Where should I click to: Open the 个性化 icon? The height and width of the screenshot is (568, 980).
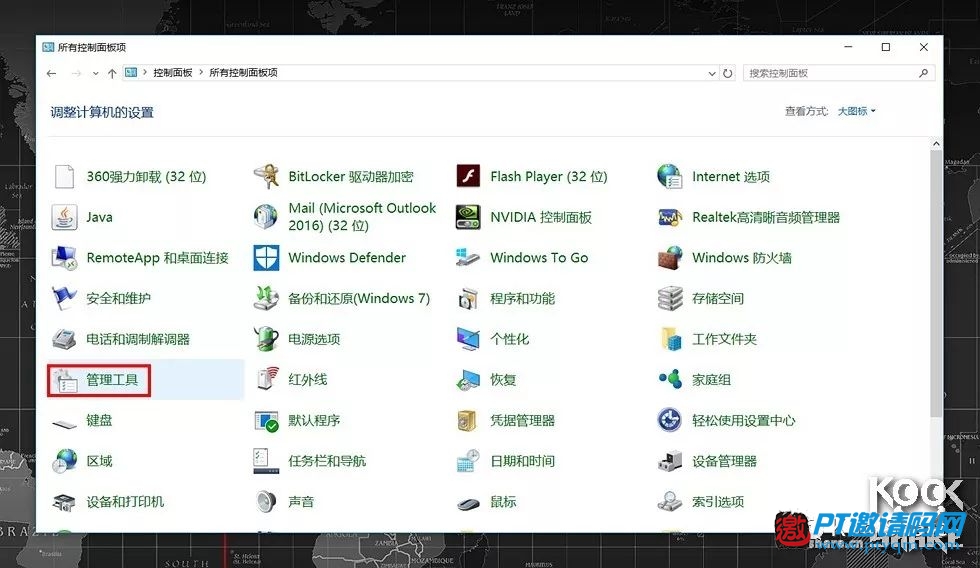click(468, 339)
